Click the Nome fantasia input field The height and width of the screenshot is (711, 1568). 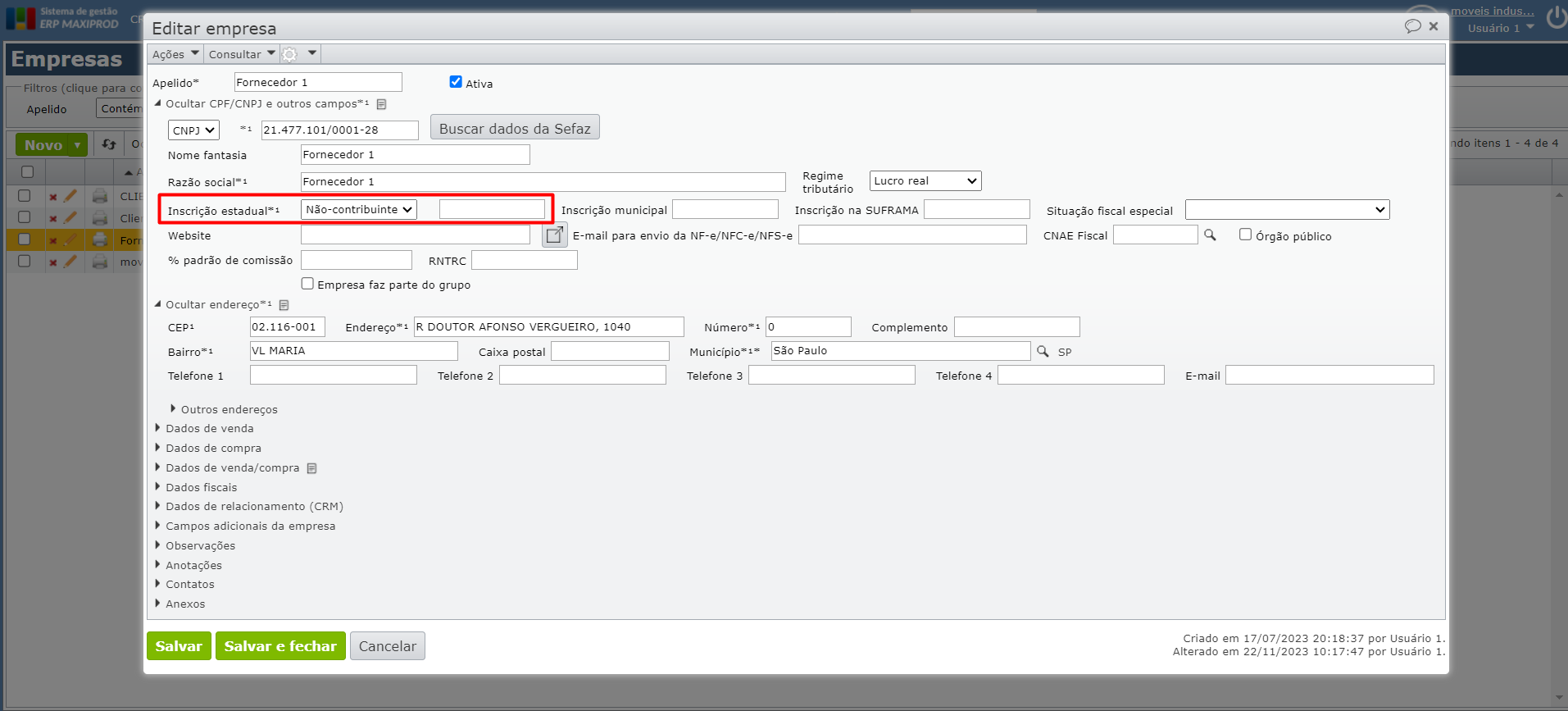click(x=415, y=155)
